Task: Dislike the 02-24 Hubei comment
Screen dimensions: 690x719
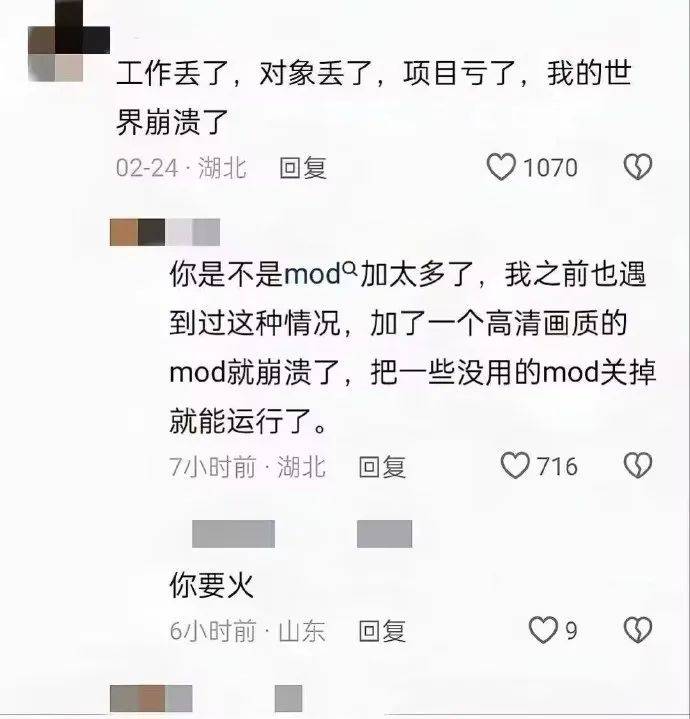Action: pos(638,166)
